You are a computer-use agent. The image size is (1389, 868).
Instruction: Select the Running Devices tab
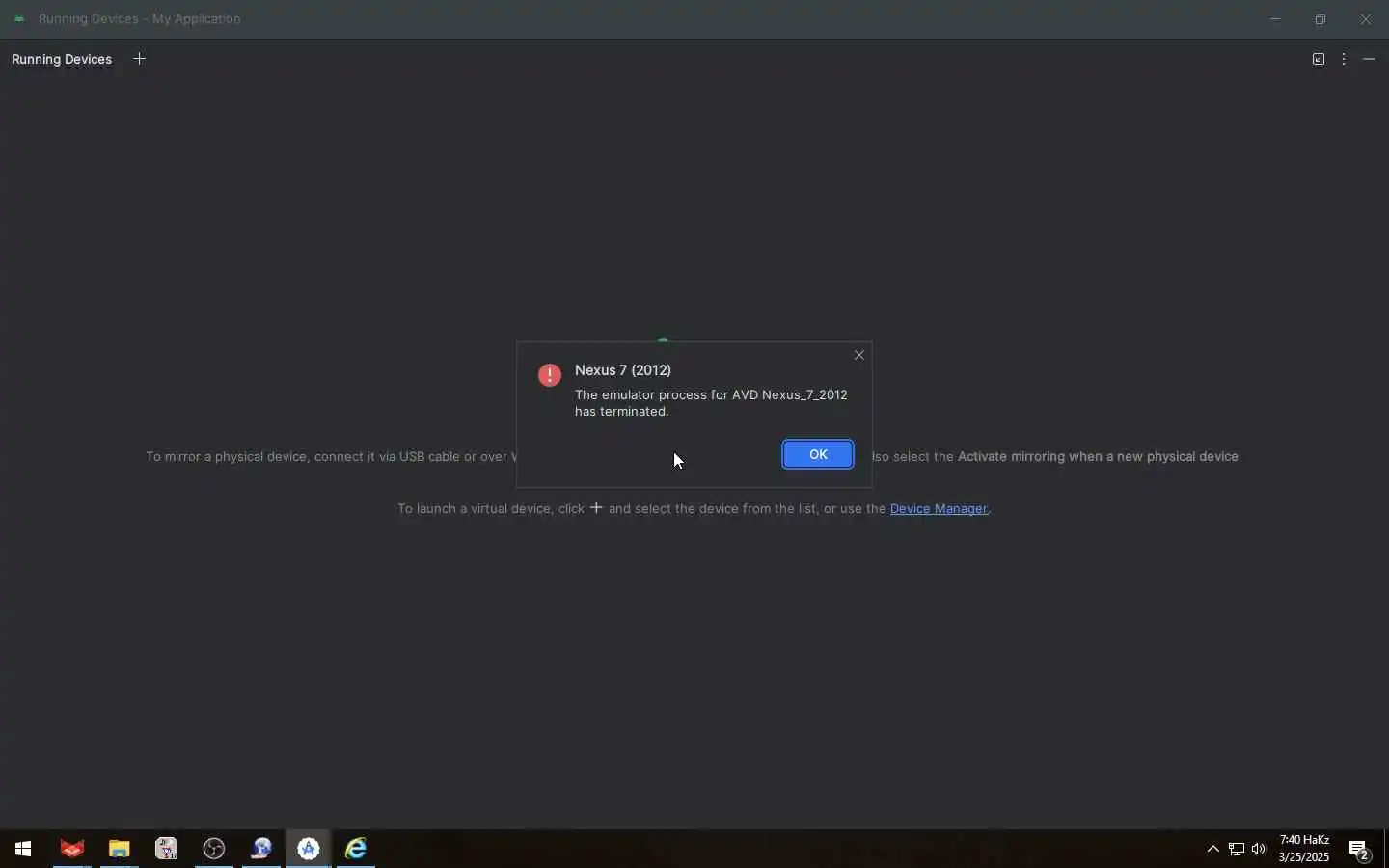(x=62, y=59)
